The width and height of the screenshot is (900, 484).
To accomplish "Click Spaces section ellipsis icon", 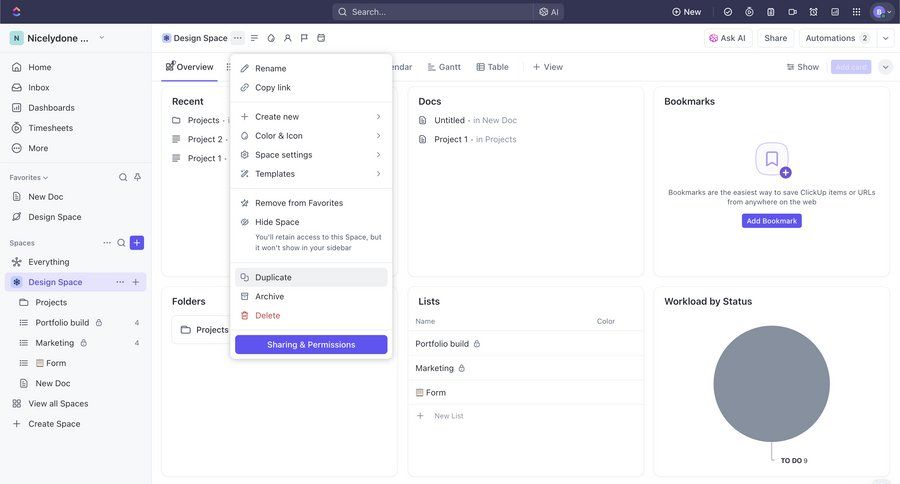I will click(107, 243).
